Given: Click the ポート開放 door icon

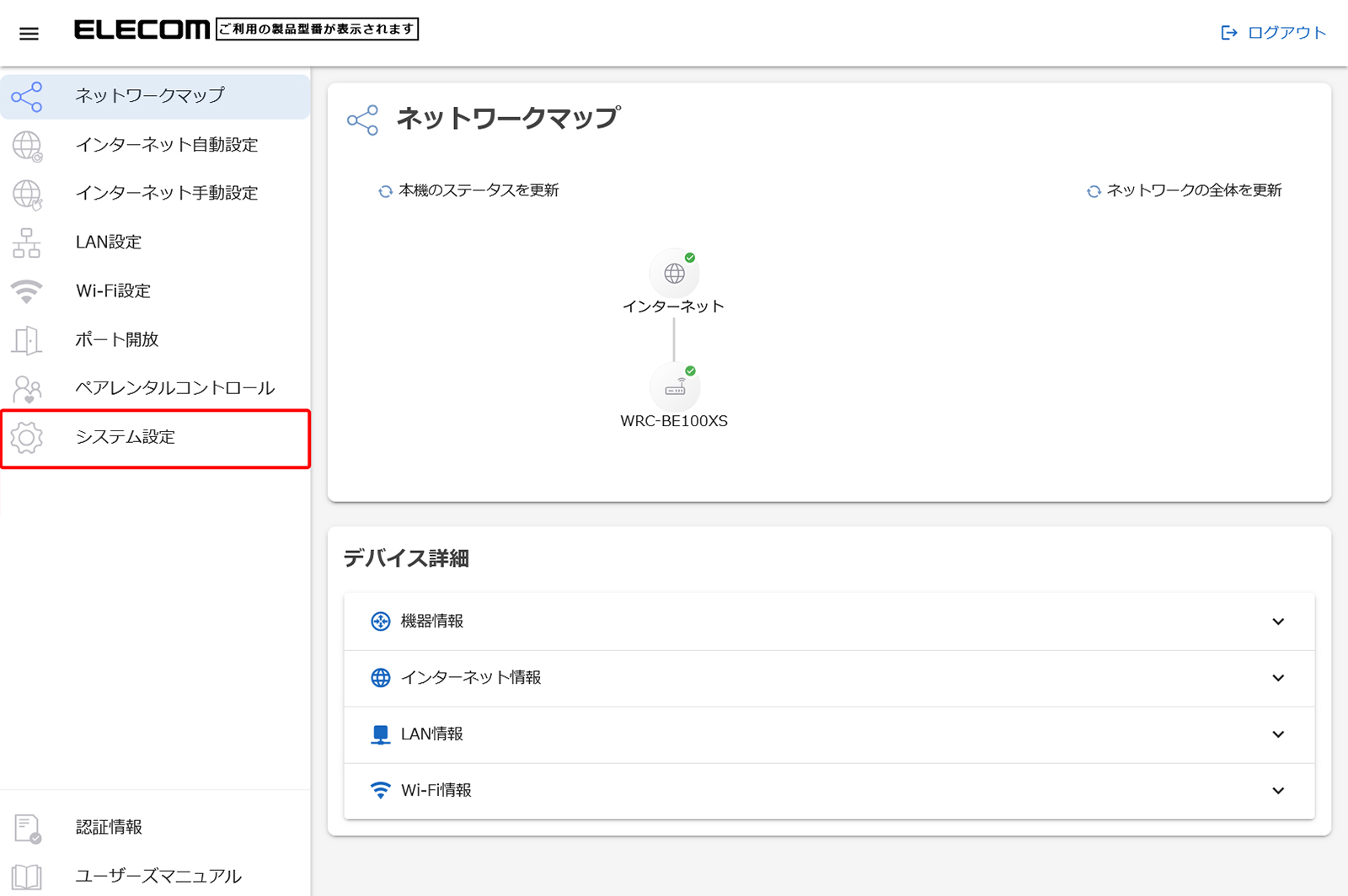Looking at the screenshot, I should (27, 340).
